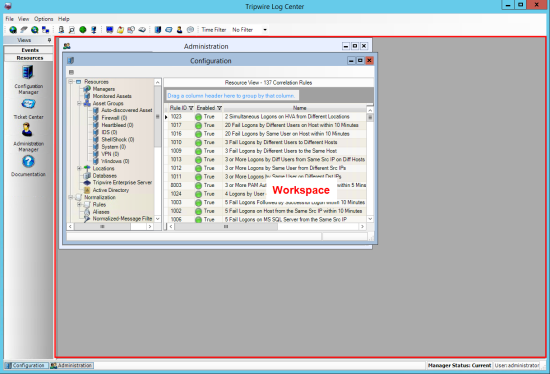The height and width of the screenshot is (374, 550).
Task: Click the blue ticket toolbar icon
Action: coord(169,30)
